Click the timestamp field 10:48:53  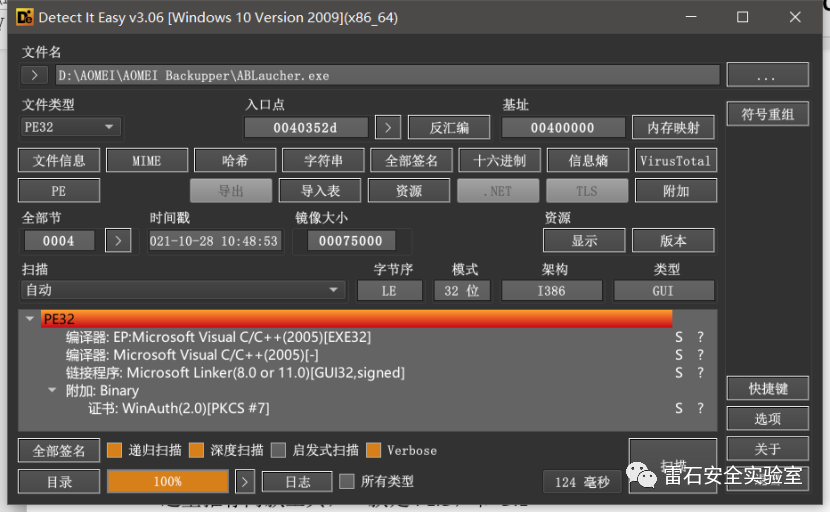[x=214, y=241]
